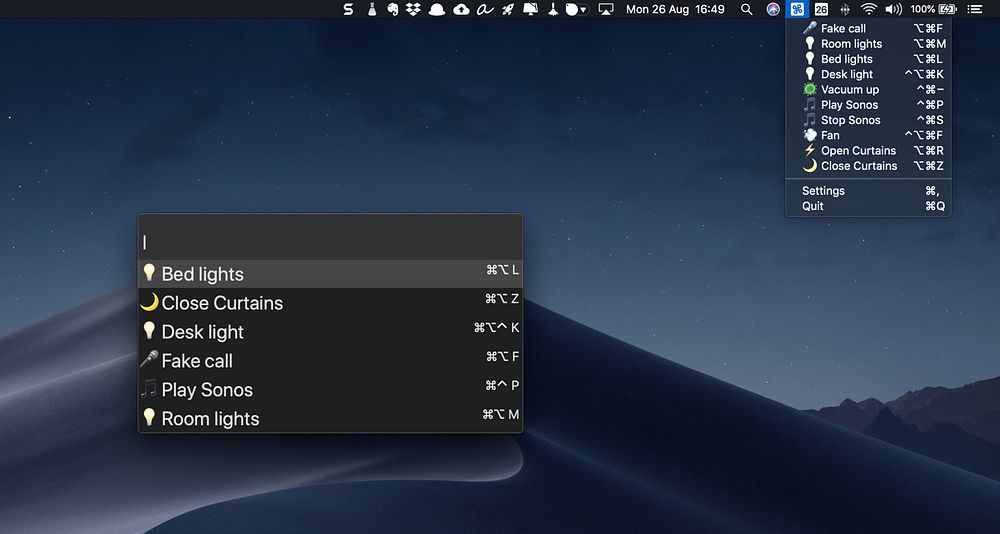Click the Fan wind icon in the menu
This screenshot has width=1000, height=534.
point(810,135)
